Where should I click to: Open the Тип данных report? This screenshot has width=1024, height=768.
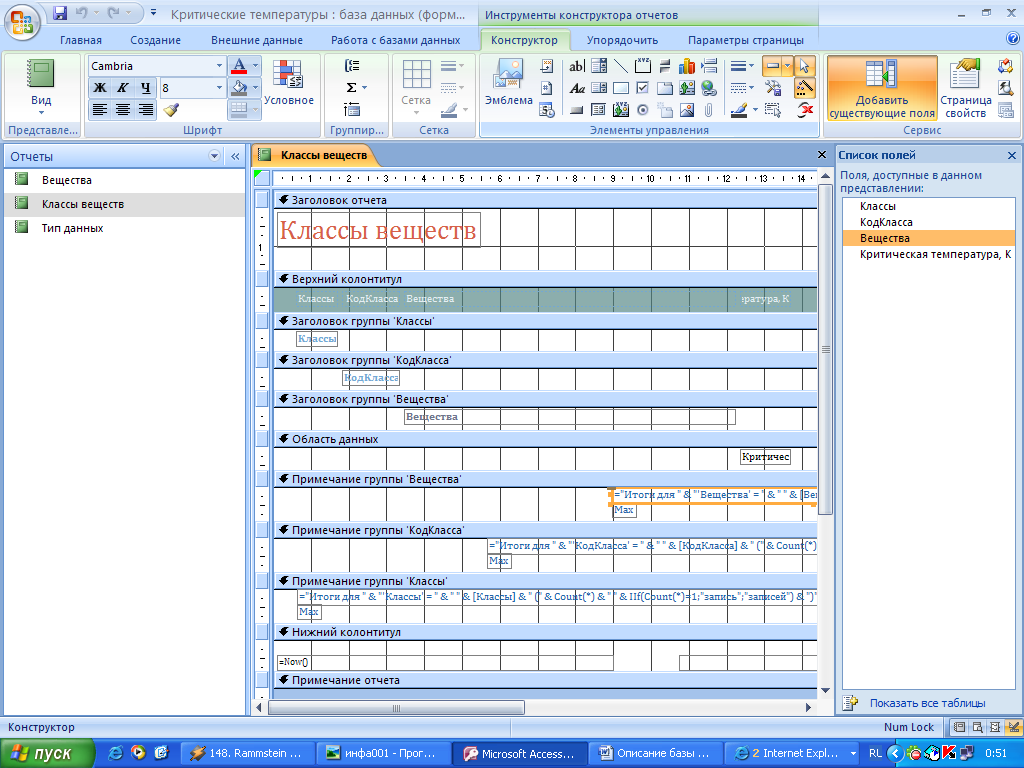pos(124,228)
